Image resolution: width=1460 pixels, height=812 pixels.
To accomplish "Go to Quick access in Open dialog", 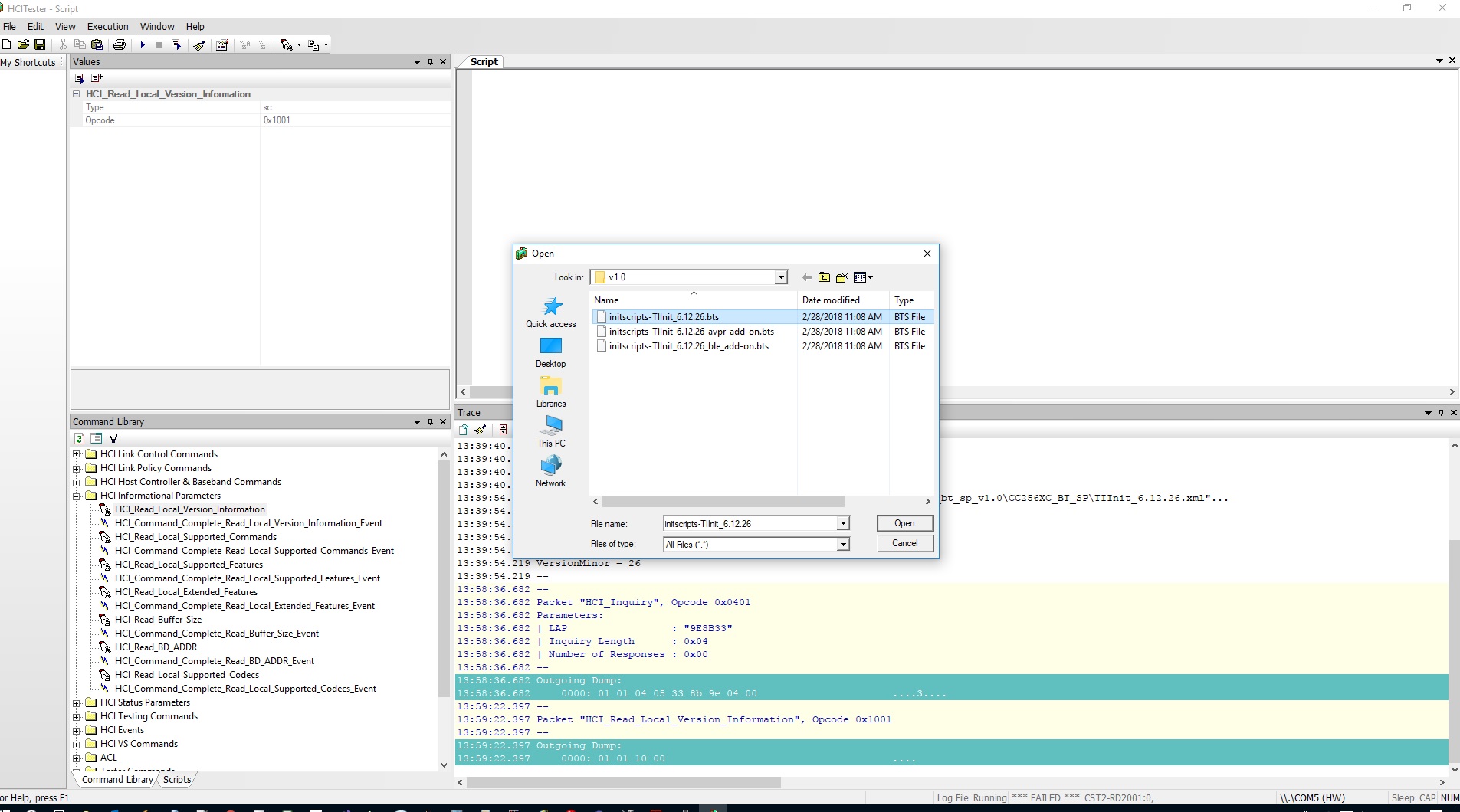I will click(x=550, y=313).
